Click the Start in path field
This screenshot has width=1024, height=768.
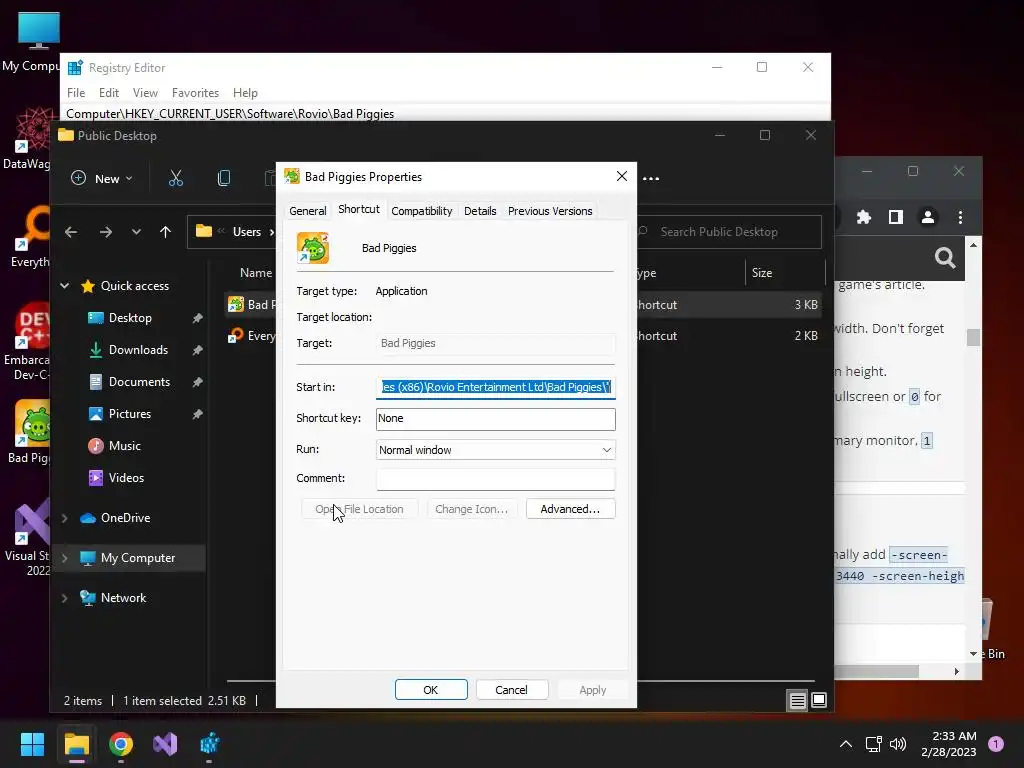496,387
